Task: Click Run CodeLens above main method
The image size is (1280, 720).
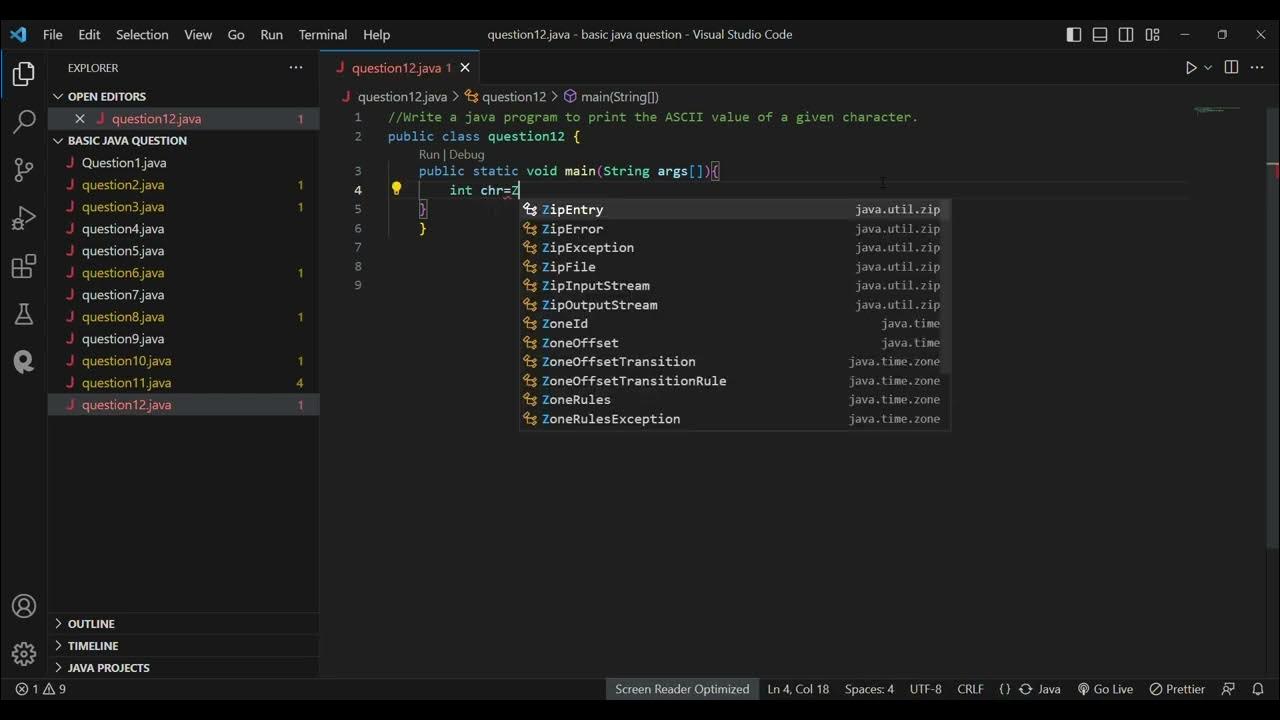Action: click(429, 154)
